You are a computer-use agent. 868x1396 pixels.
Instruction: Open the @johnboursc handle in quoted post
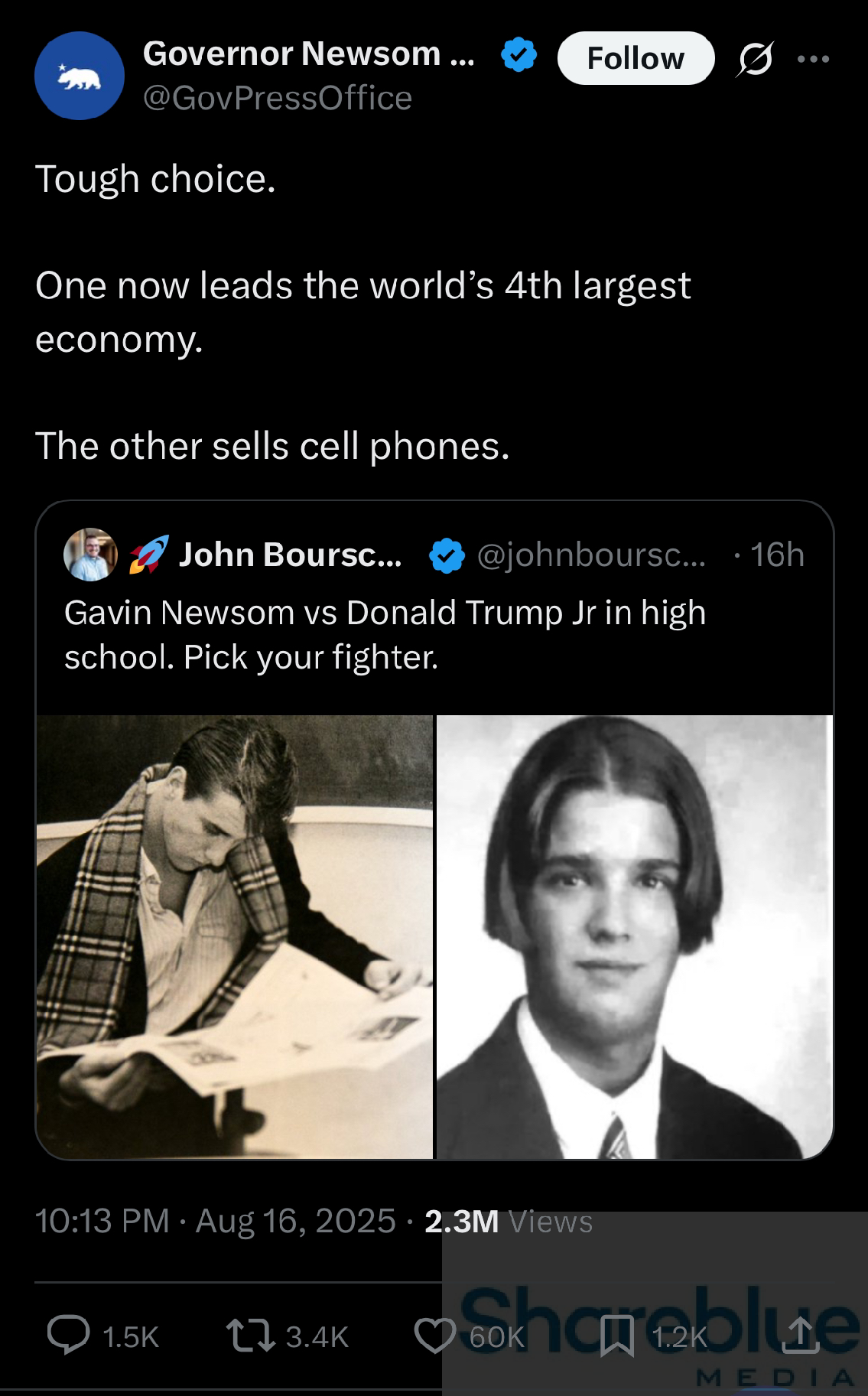591,555
